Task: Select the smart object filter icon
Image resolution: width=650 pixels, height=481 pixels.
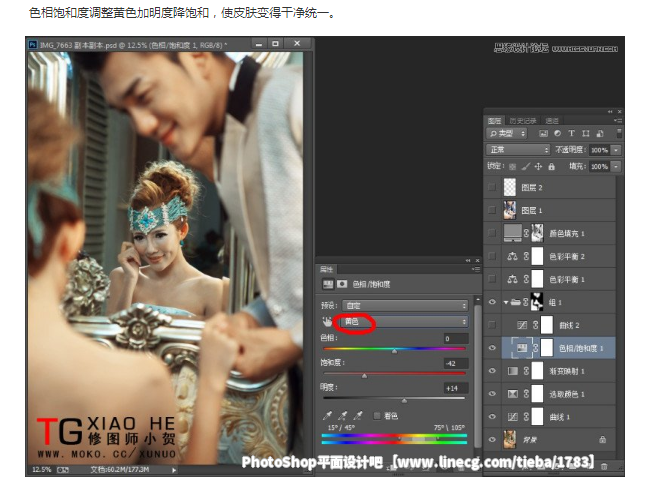Action: pos(599,134)
